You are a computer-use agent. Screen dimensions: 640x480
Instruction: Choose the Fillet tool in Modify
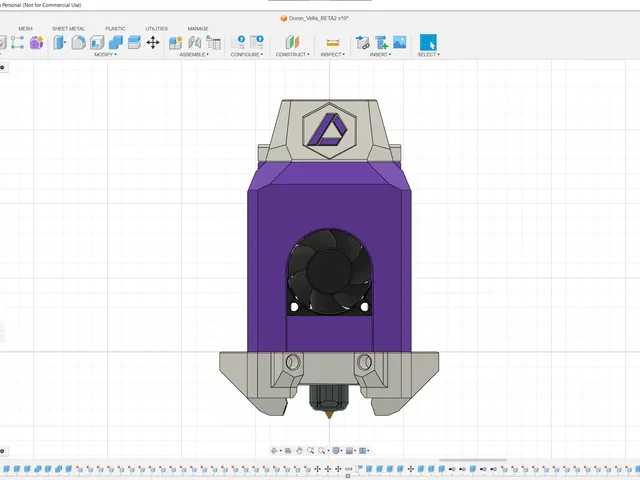pyautogui.click(x=78, y=42)
